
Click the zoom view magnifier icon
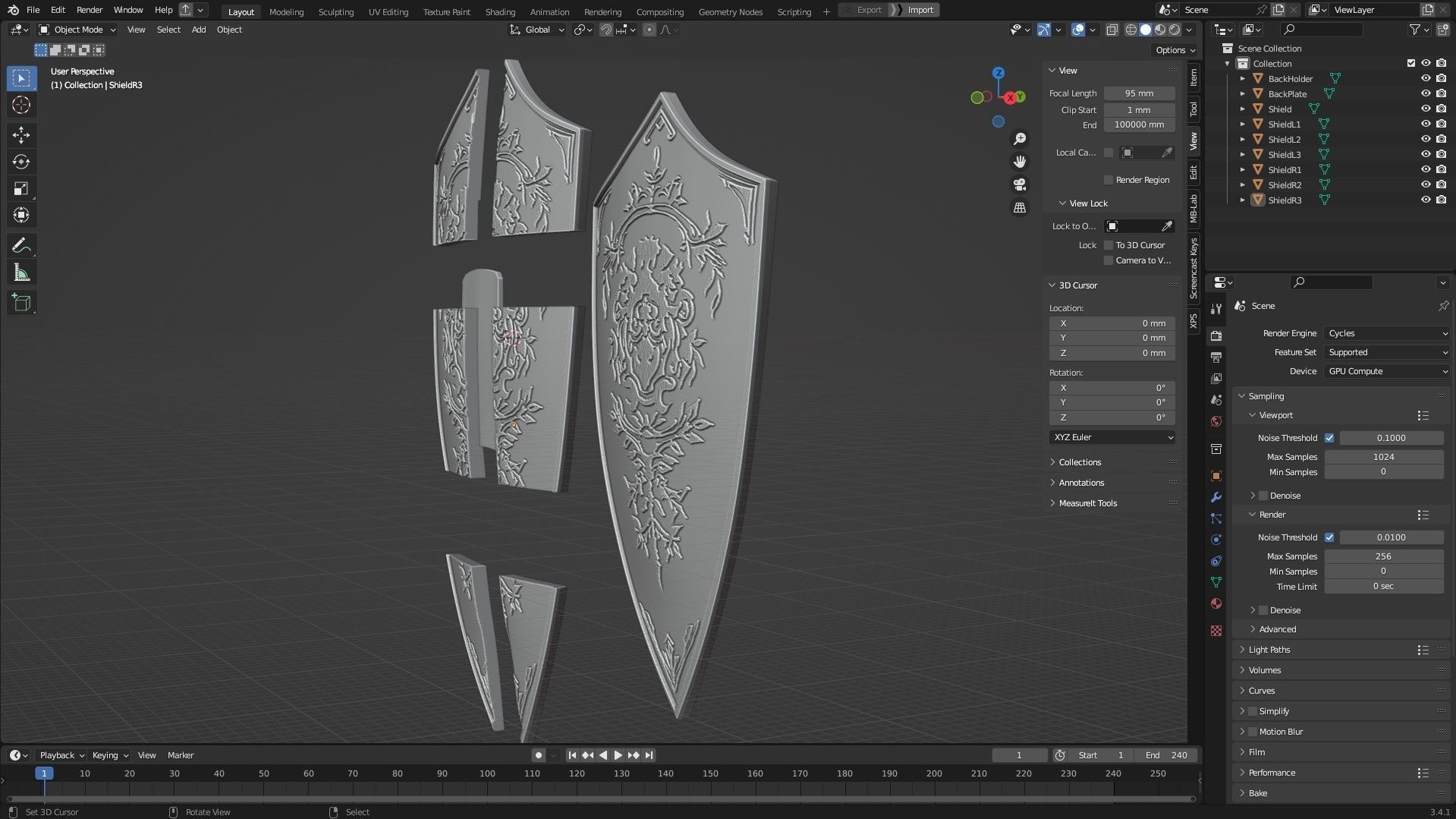point(1020,139)
